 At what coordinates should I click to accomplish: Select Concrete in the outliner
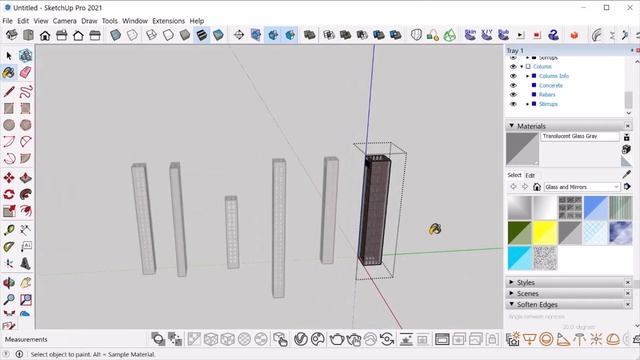point(551,85)
